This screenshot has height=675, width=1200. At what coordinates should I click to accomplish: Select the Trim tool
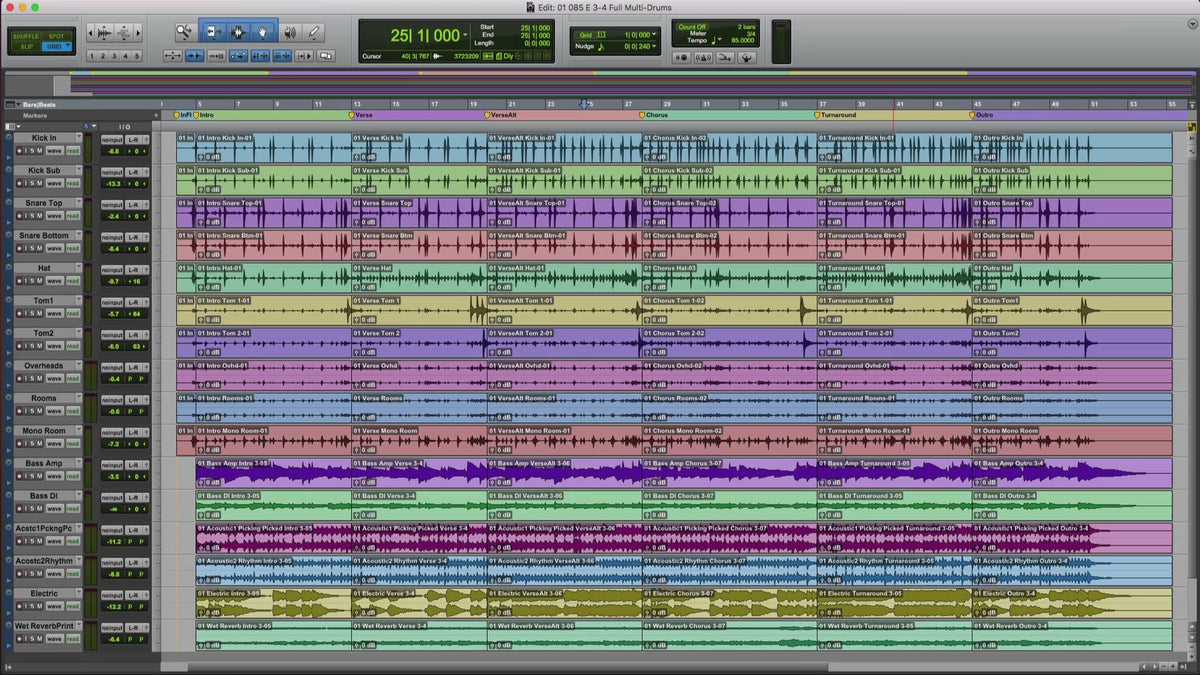(213, 32)
